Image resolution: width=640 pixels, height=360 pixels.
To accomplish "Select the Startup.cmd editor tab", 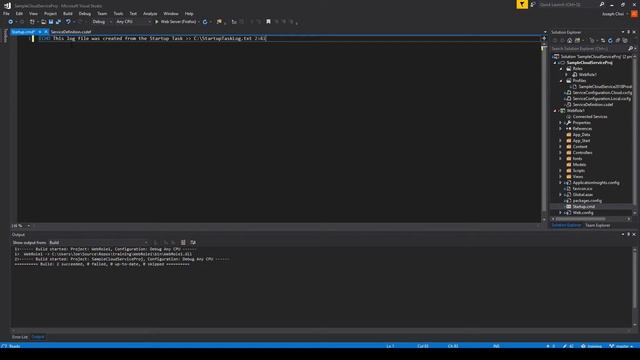I will (23, 31).
